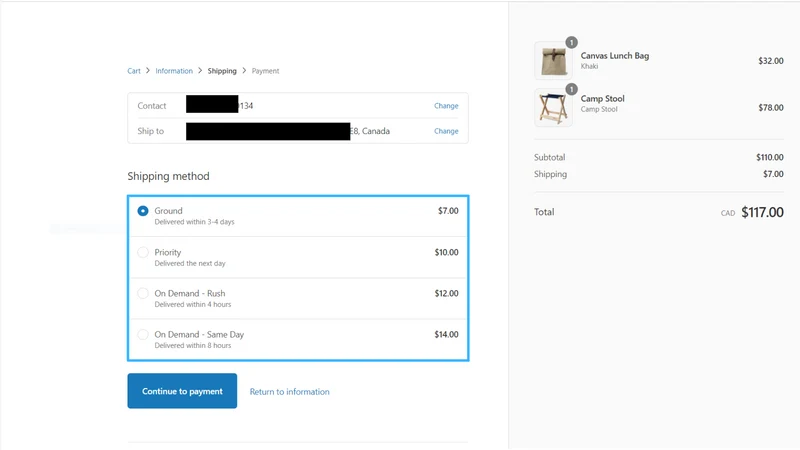Click the Camp Stool product name

(603, 98)
